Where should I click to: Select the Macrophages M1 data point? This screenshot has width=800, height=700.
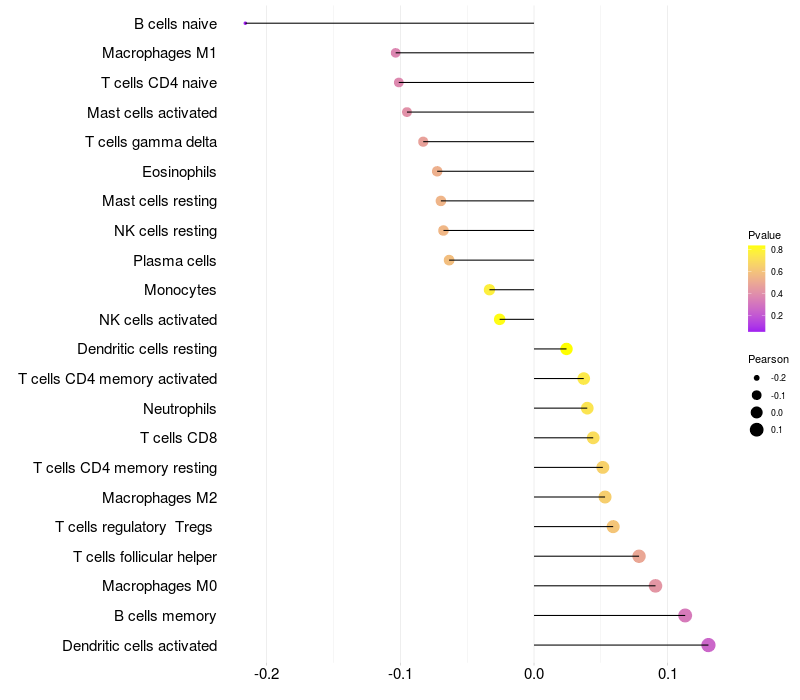tap(395, 53)
